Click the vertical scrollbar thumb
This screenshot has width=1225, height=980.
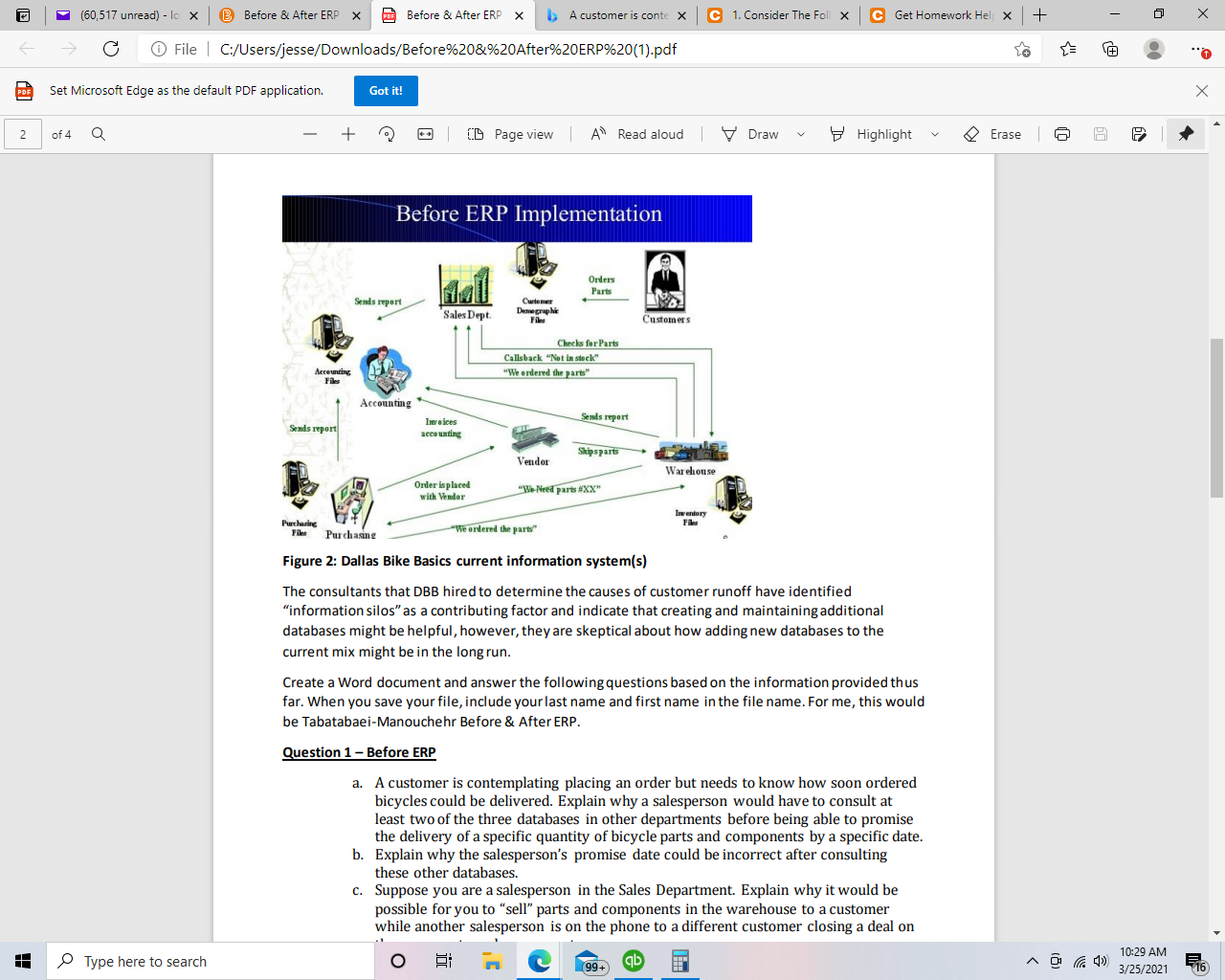click(x=1216, y=417)
